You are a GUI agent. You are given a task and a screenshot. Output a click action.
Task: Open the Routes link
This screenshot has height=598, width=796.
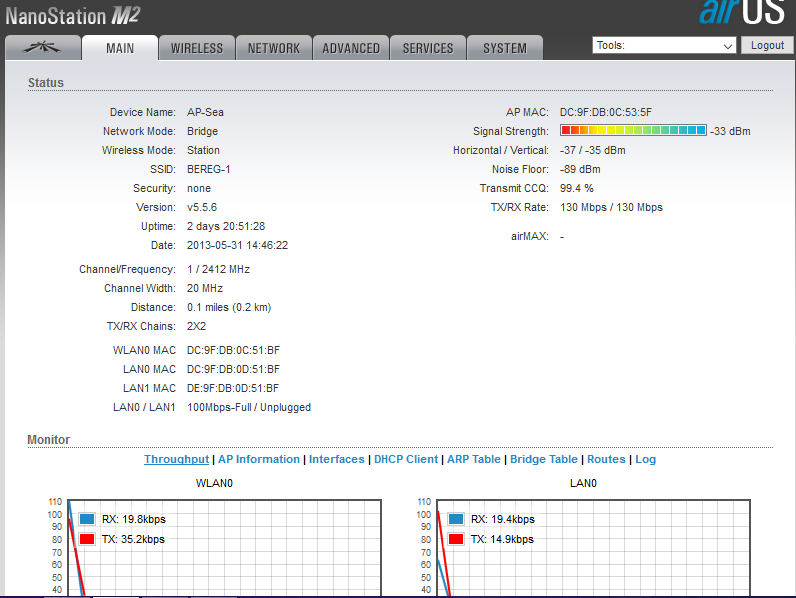click(606, 459)
